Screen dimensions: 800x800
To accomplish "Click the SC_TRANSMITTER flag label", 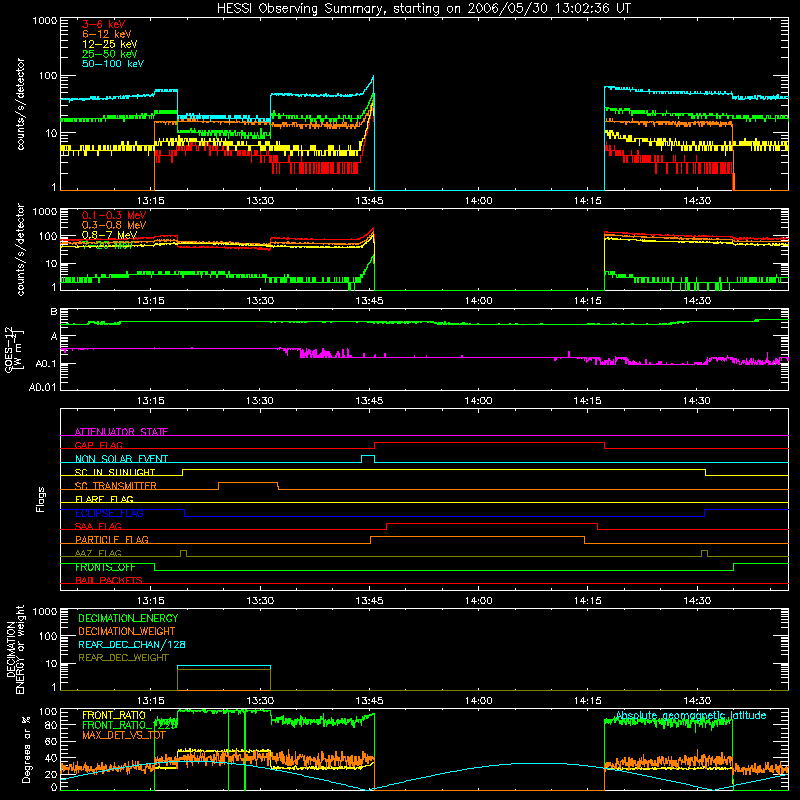I will click(115, 486).
